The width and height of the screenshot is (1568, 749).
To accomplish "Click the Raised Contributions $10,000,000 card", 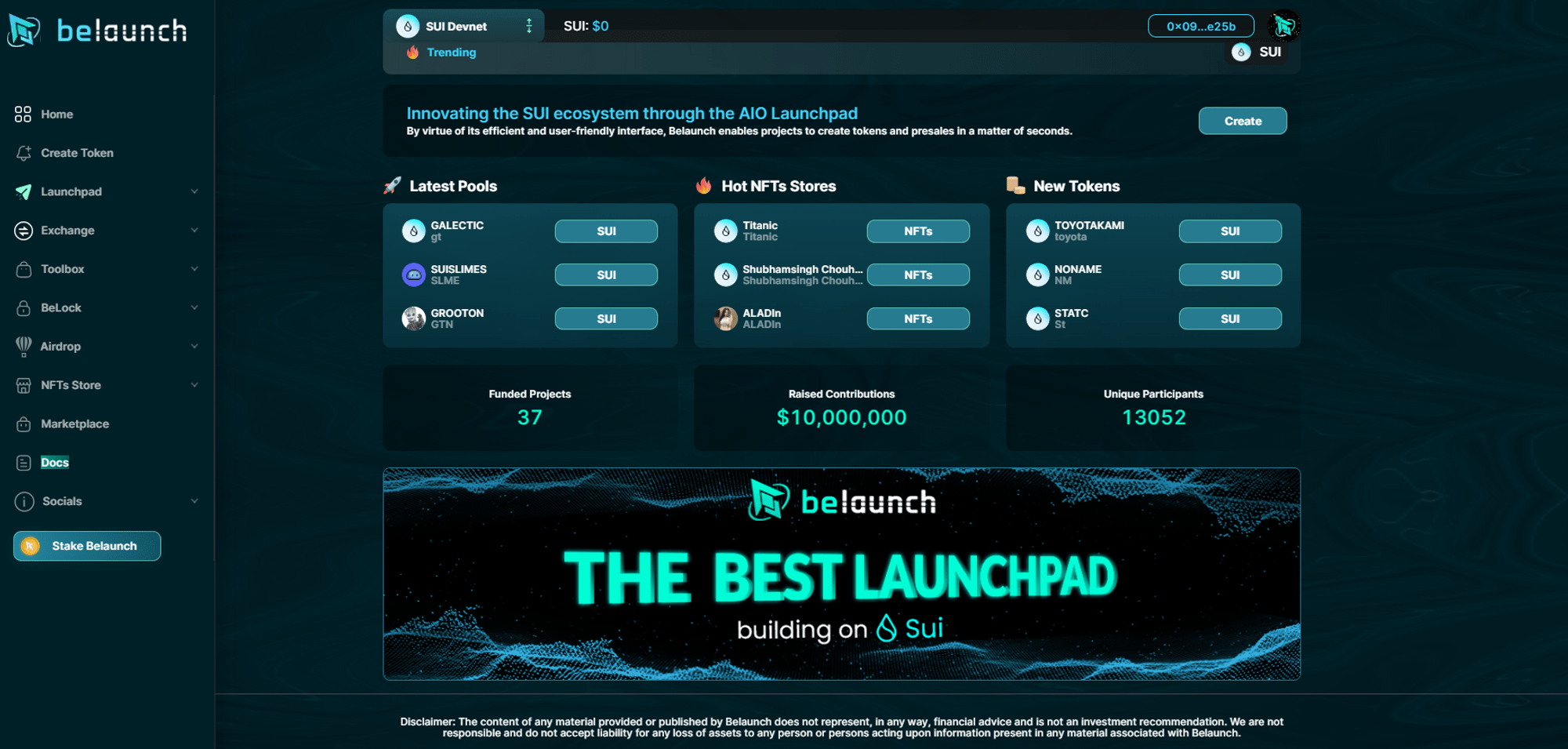I will [x=841, y=408].
